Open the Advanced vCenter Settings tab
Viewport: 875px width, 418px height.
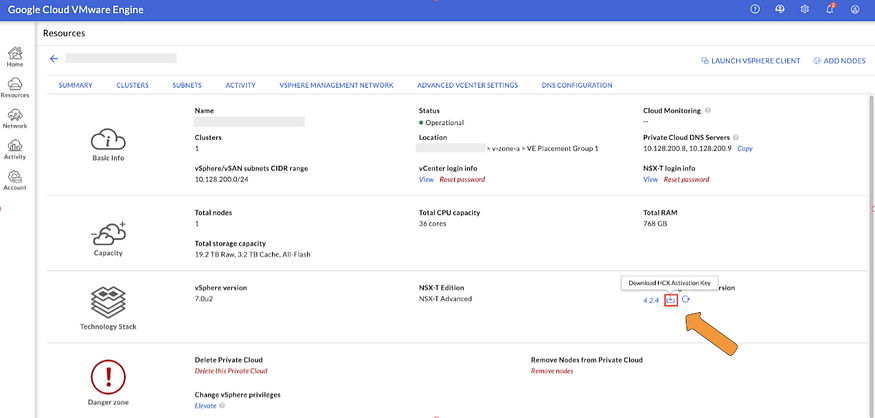[468, 85]
